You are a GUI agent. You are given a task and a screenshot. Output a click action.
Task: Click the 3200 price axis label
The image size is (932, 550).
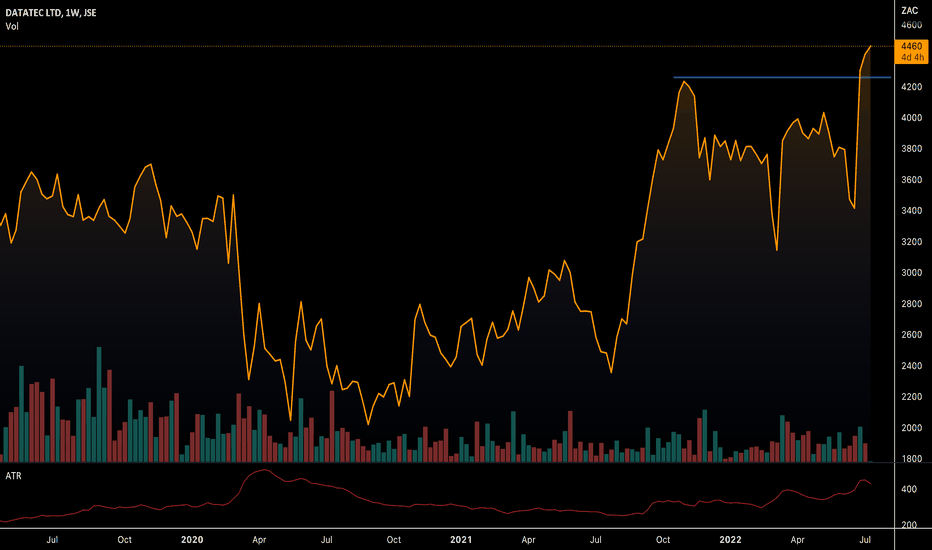(x=911, y=242)
